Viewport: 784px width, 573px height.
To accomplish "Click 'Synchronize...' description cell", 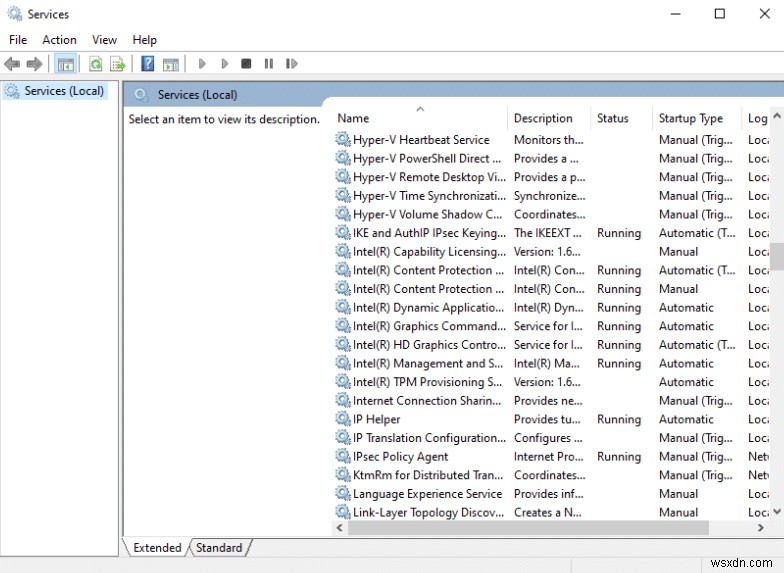I will coord(550,196).
